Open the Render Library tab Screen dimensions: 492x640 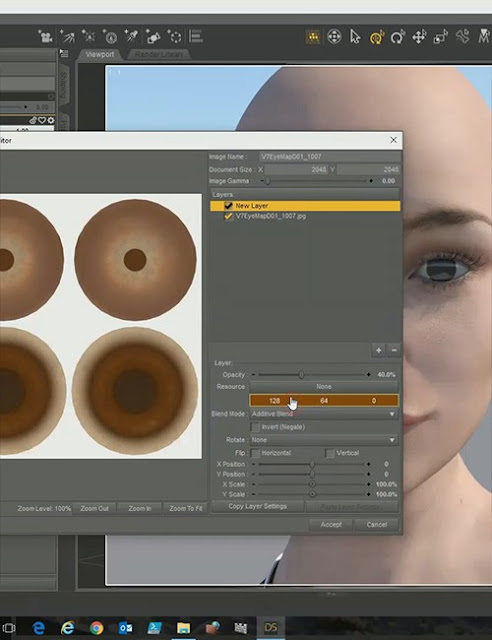[159, 54]
